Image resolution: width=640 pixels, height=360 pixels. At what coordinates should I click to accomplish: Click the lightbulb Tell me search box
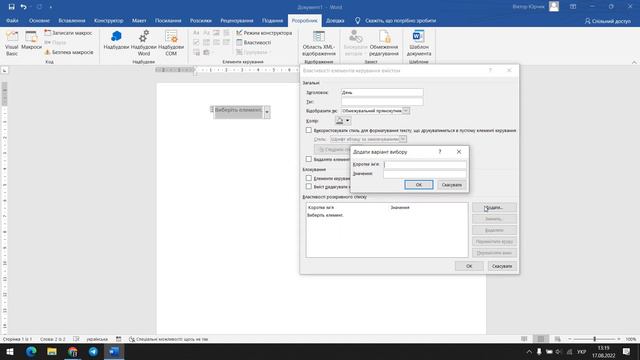tap(395, 20)
